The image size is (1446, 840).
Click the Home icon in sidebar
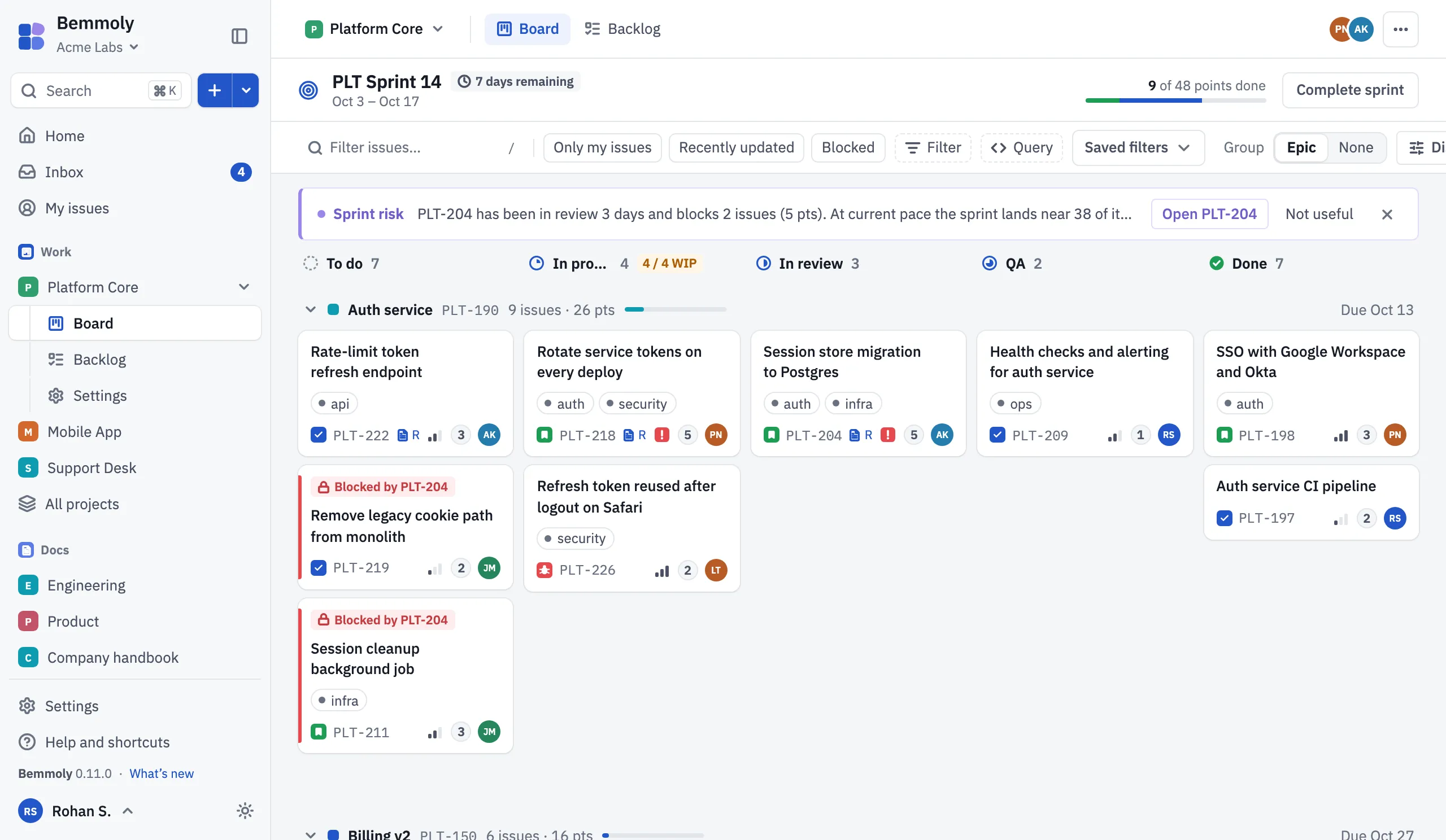(27, 135)
